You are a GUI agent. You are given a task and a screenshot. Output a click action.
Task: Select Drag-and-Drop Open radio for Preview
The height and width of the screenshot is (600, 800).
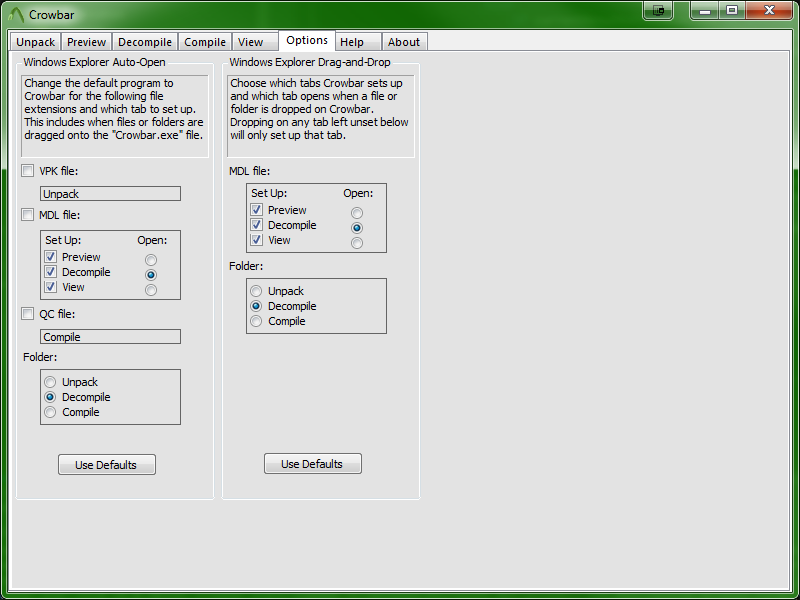pyautogui.click(x=357, y=213)
